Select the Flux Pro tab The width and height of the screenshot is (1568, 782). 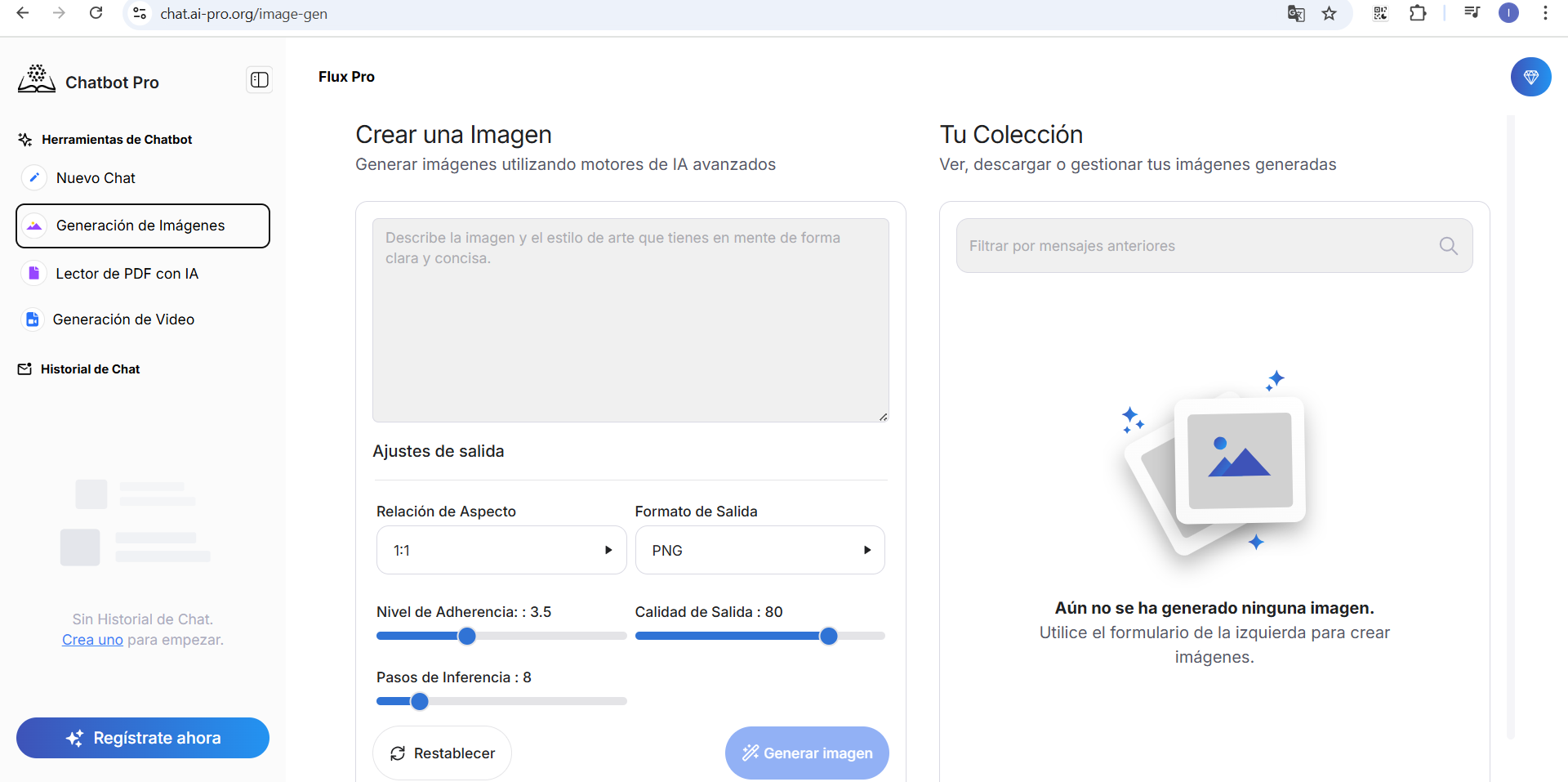click(x=346, y=76)
